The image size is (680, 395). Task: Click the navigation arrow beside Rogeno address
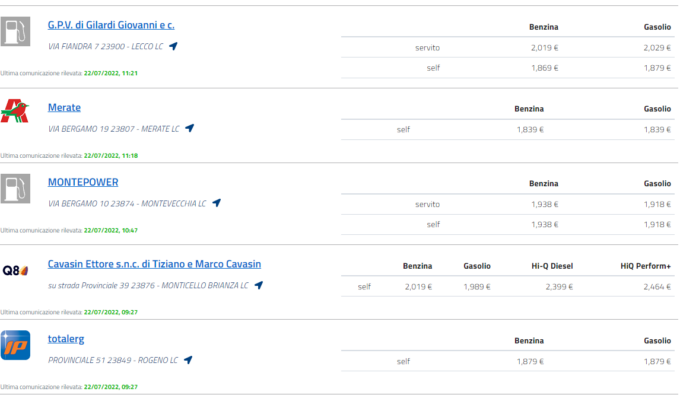[188, 360]
